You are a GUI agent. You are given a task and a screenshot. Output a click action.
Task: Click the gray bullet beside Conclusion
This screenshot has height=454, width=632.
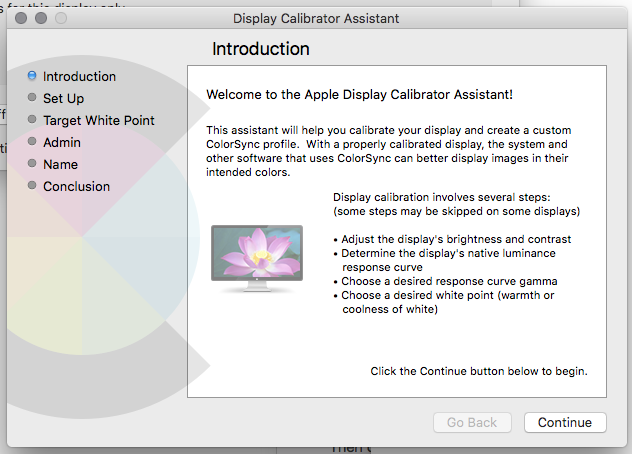pyautogui.click(x=32, y=185)
